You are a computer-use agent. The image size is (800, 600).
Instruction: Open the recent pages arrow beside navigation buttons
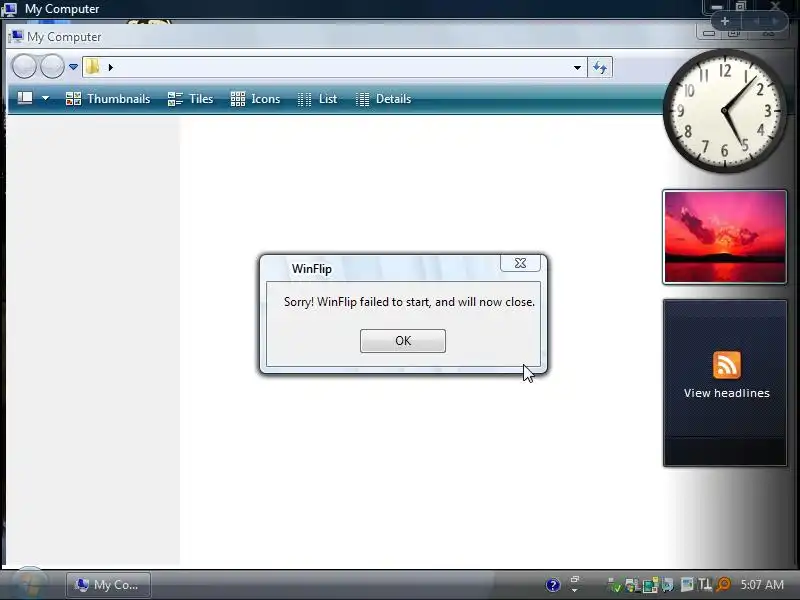(x=73, y=67)
